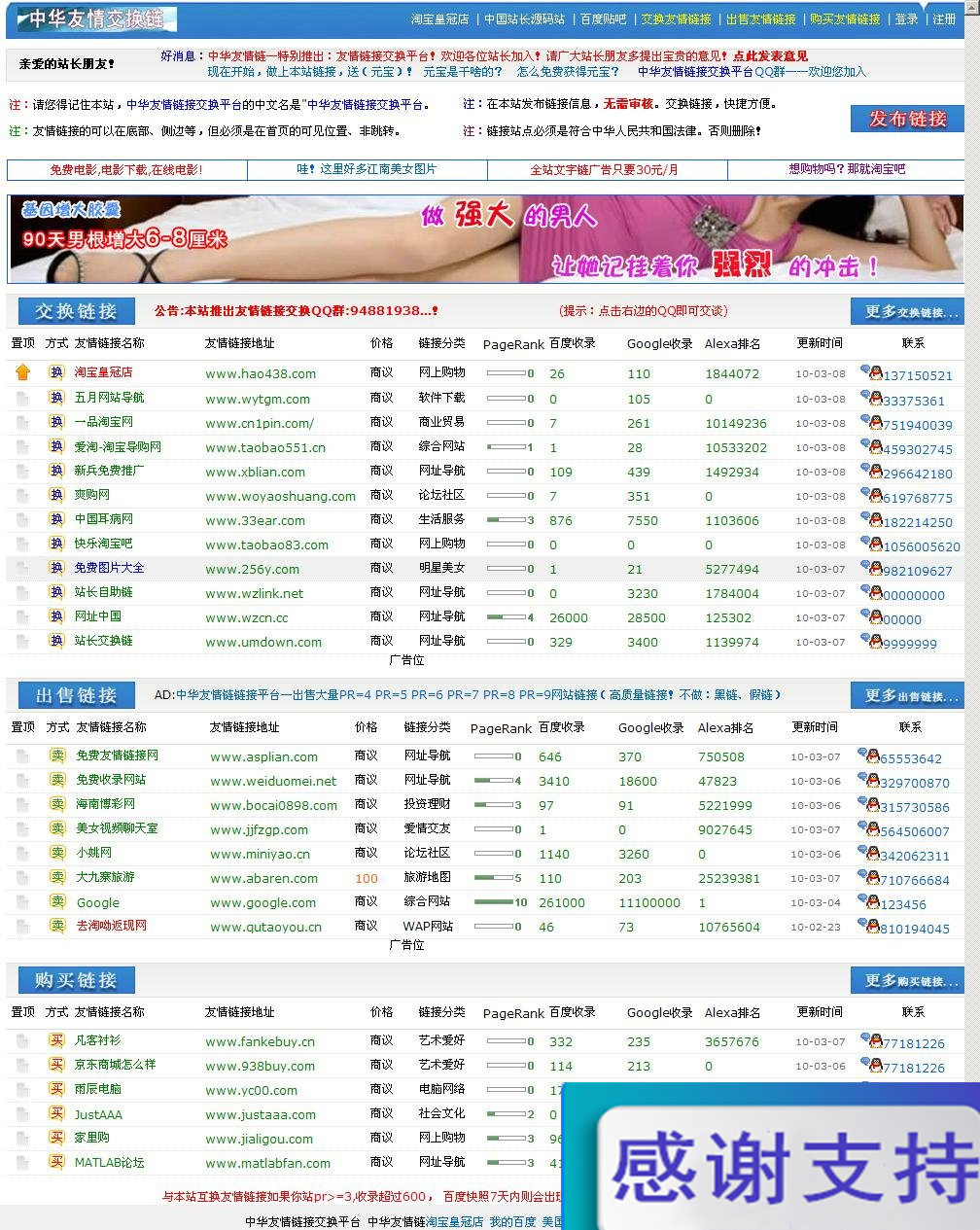980x1230 pixels.
Task: Open QQ chat icon for 564506007
Action: (868, 827)
